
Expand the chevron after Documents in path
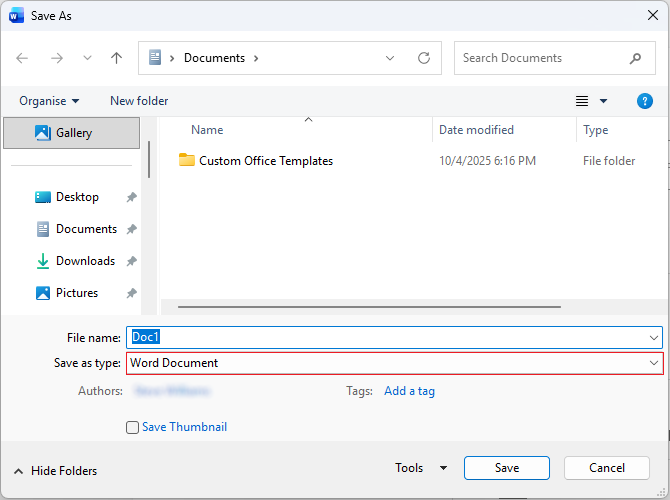256,58
